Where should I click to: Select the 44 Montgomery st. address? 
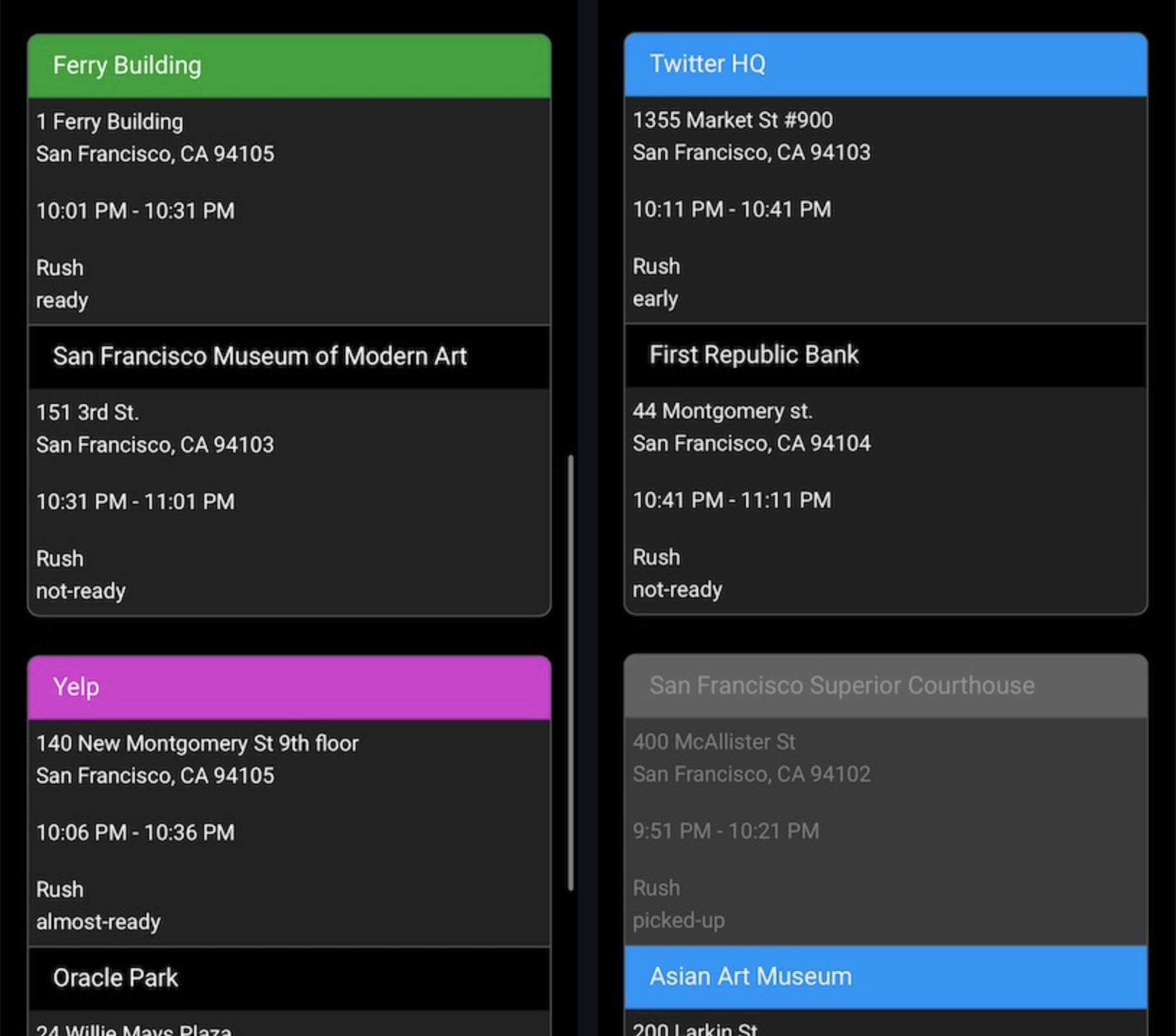pyautogui.click(x=722, y=411)
